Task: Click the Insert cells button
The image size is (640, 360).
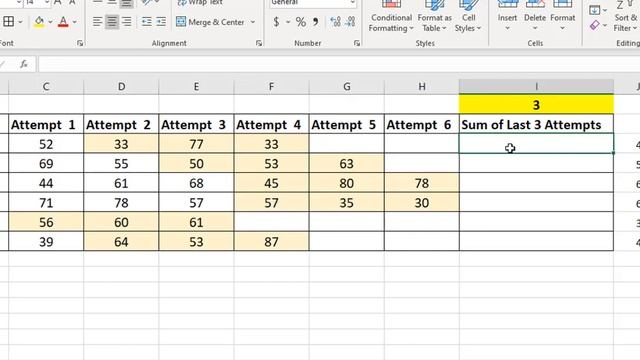Action: tap(507, 16)
